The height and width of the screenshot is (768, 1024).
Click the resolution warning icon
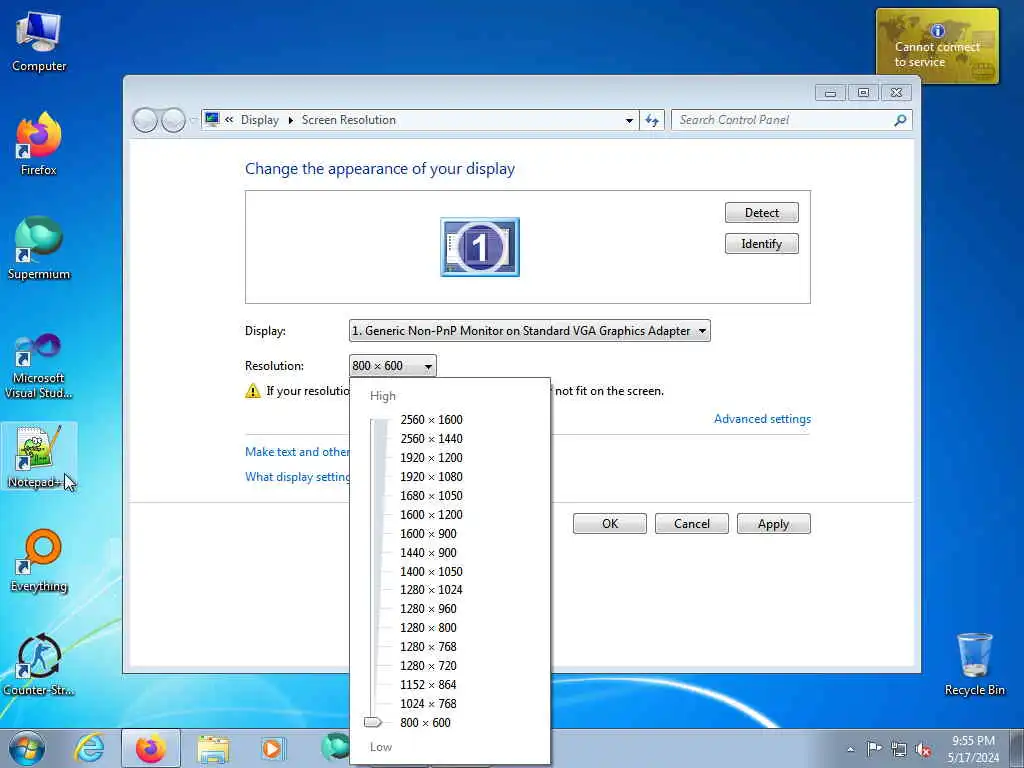click(253, 391)
